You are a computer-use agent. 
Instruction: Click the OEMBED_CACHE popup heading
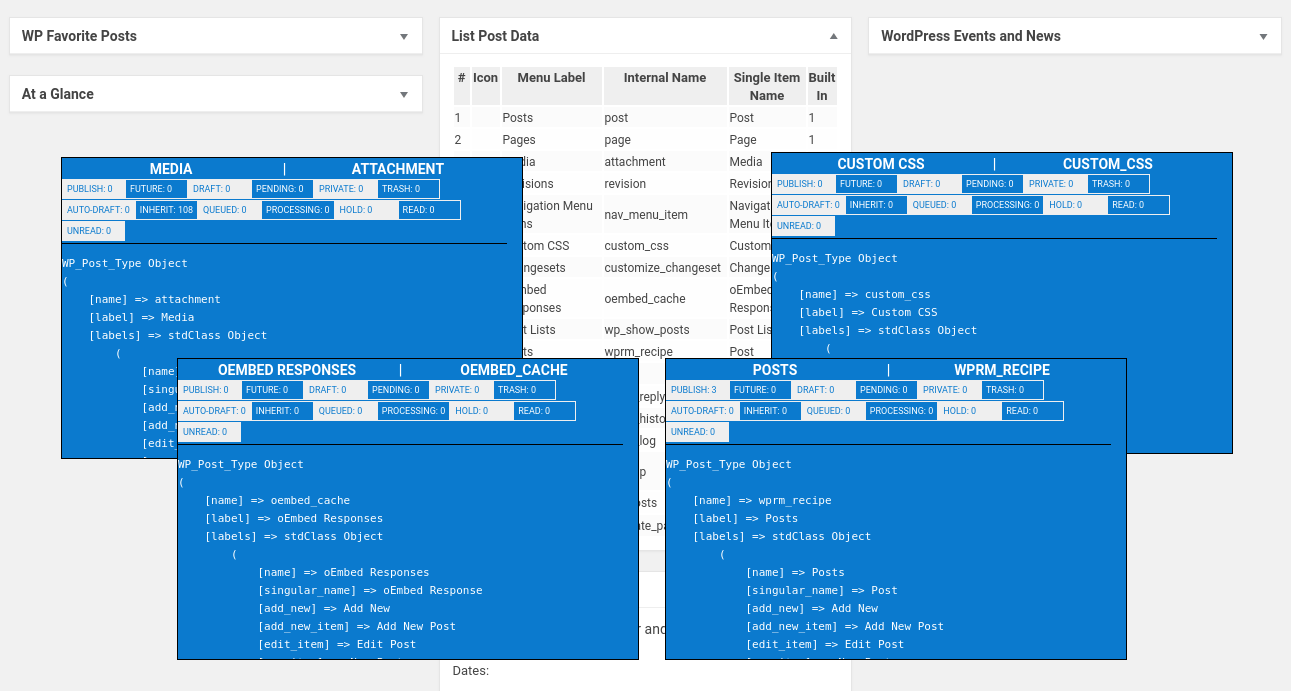click(x=514, y=370)
